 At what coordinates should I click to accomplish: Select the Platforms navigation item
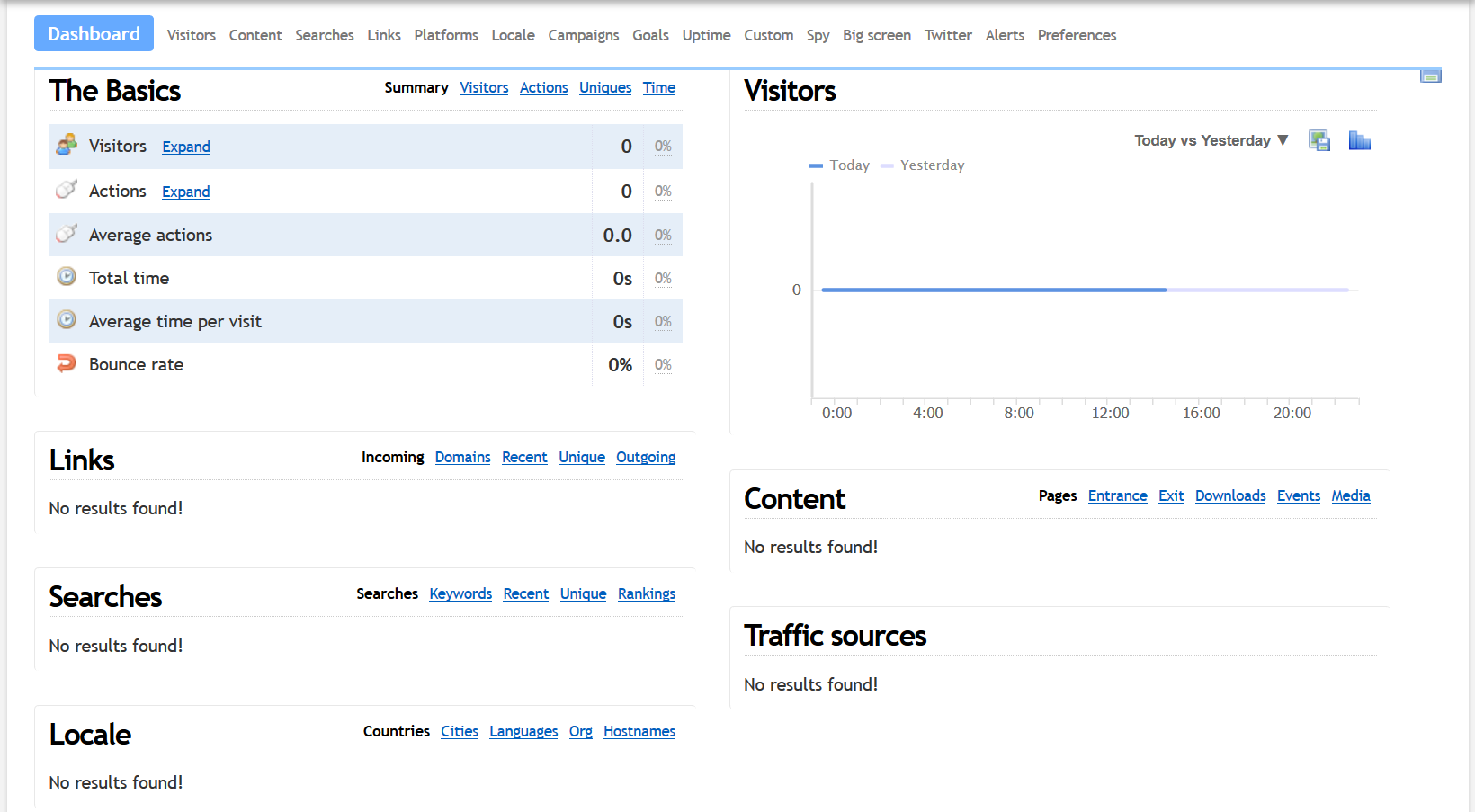tap(446, 35)
